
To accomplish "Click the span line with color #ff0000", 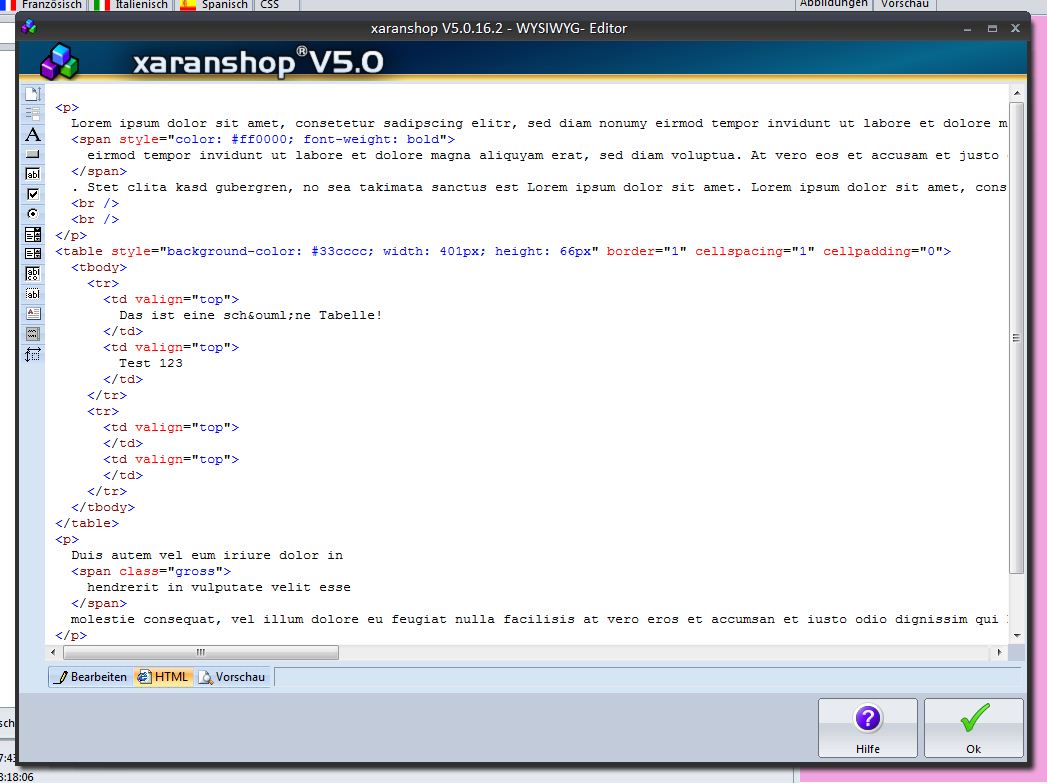I will [263, 139].
